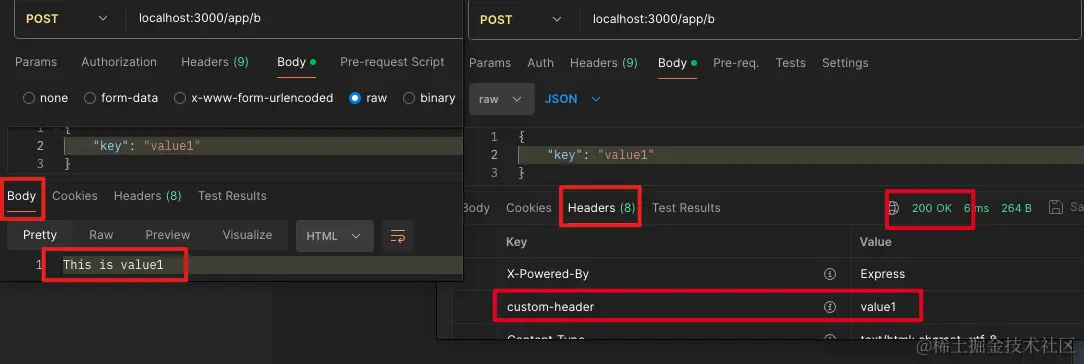Click the info icon in X-Powered-By row
The image size is (1084, 364).
830,274
